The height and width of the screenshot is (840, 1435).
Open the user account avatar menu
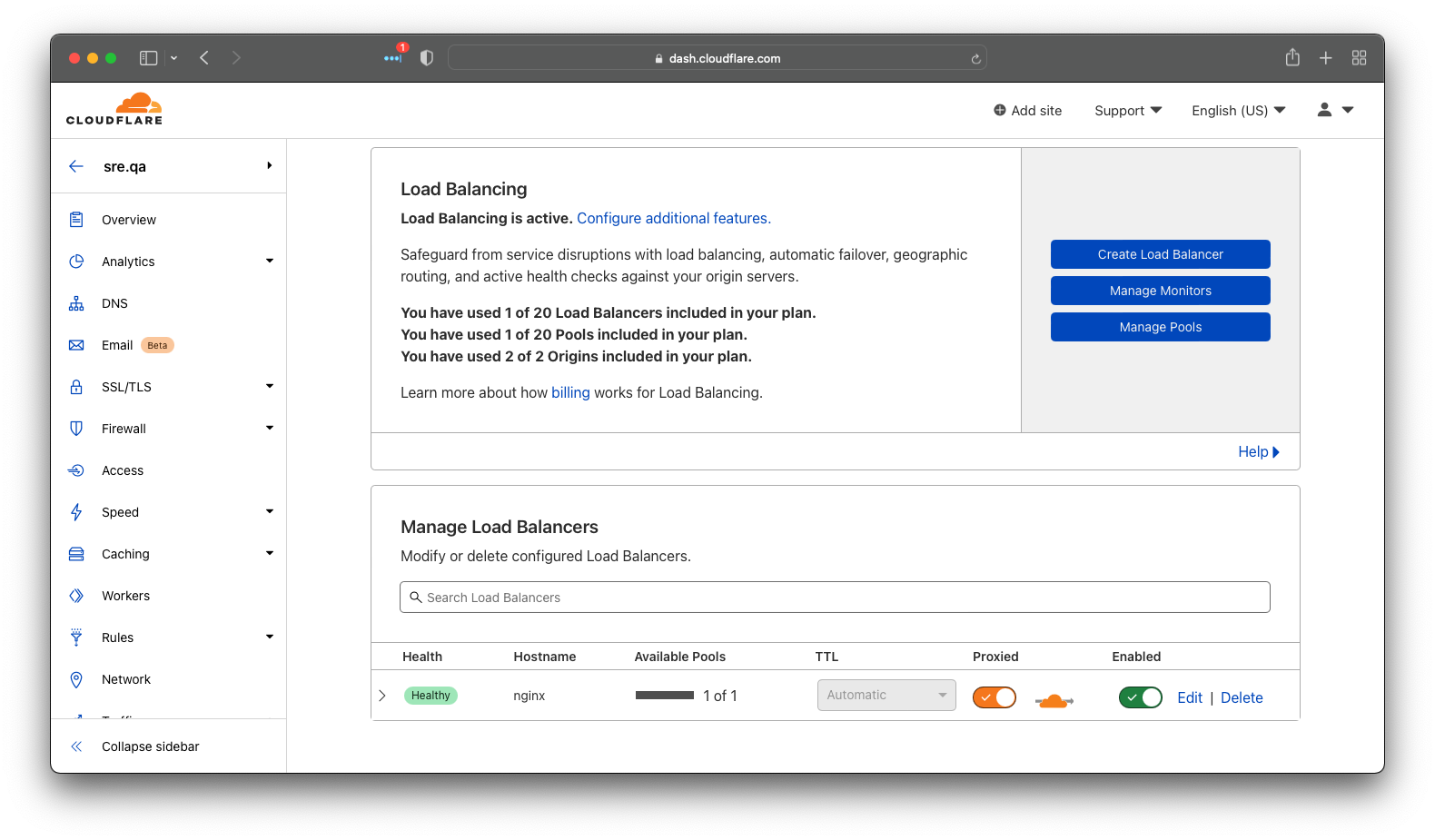pos(1335,110)
